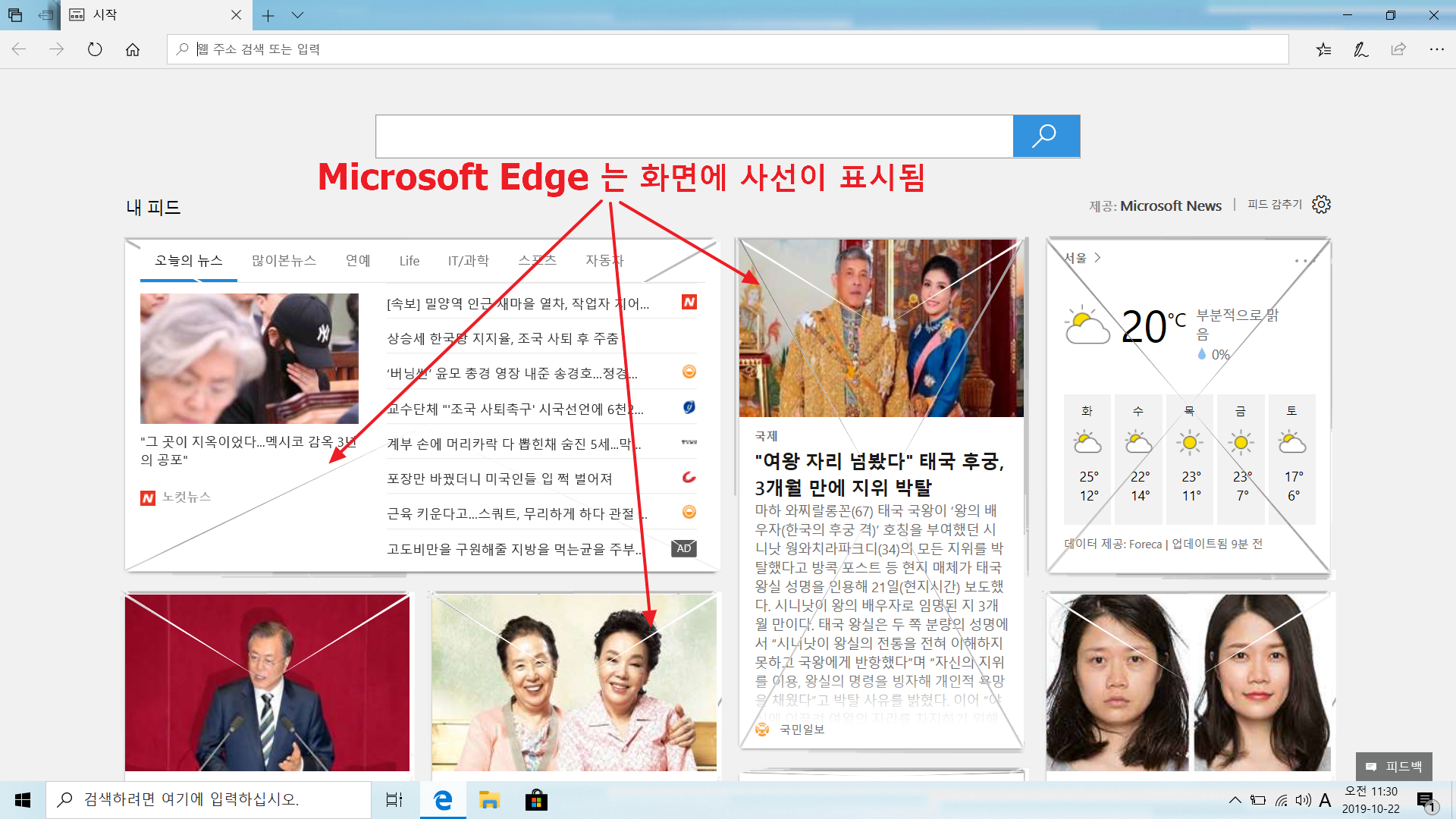Open a new tab with plus button
The height and width of the screenshot is (819, 1456).
pos(268,15)
